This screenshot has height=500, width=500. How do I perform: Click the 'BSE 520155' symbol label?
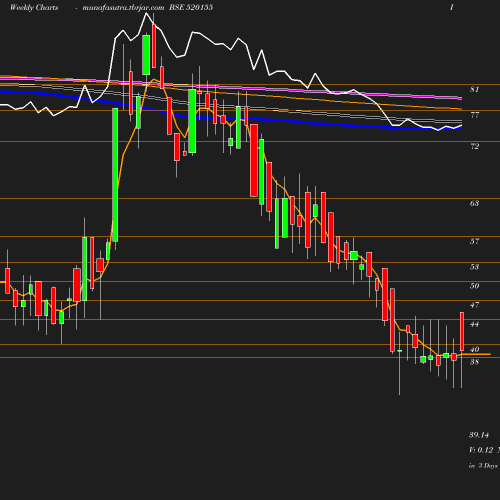(x=191, y=7)
